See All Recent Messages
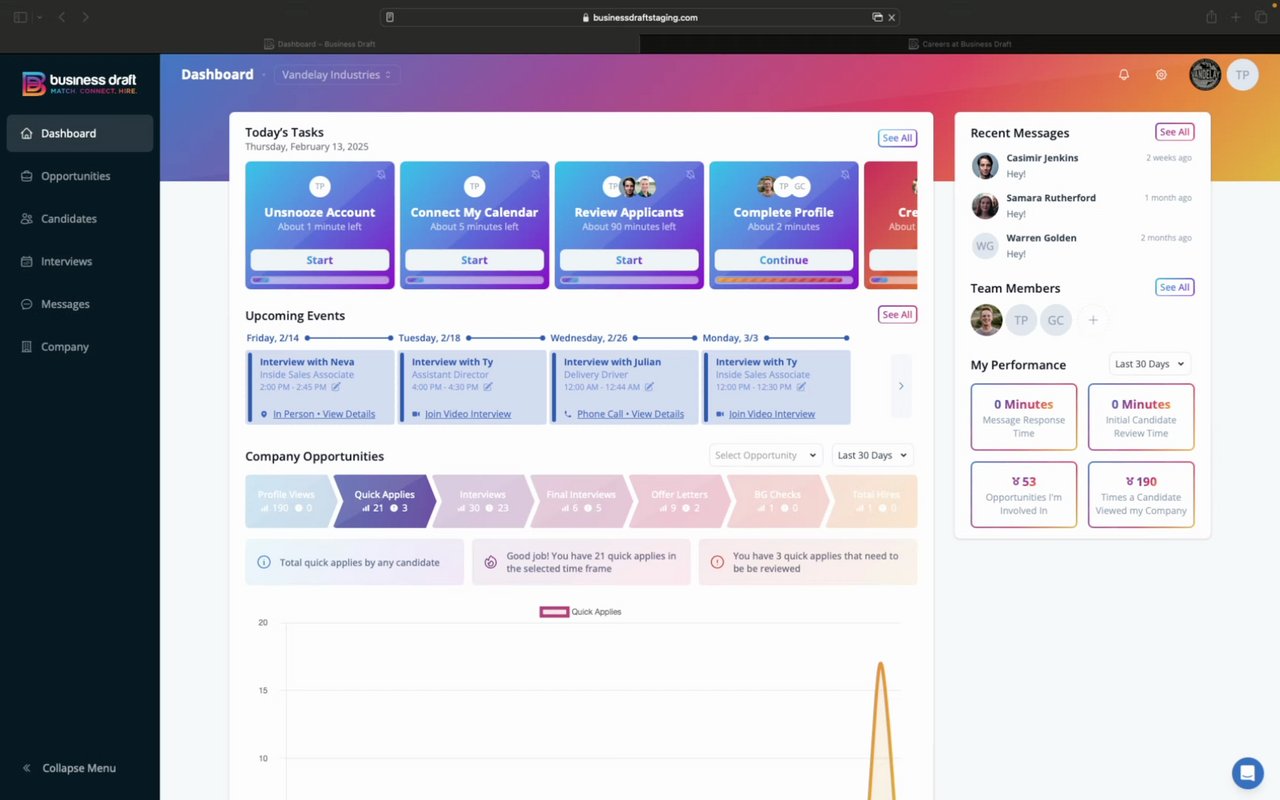1280x800 pixels. click(1175, 132)
